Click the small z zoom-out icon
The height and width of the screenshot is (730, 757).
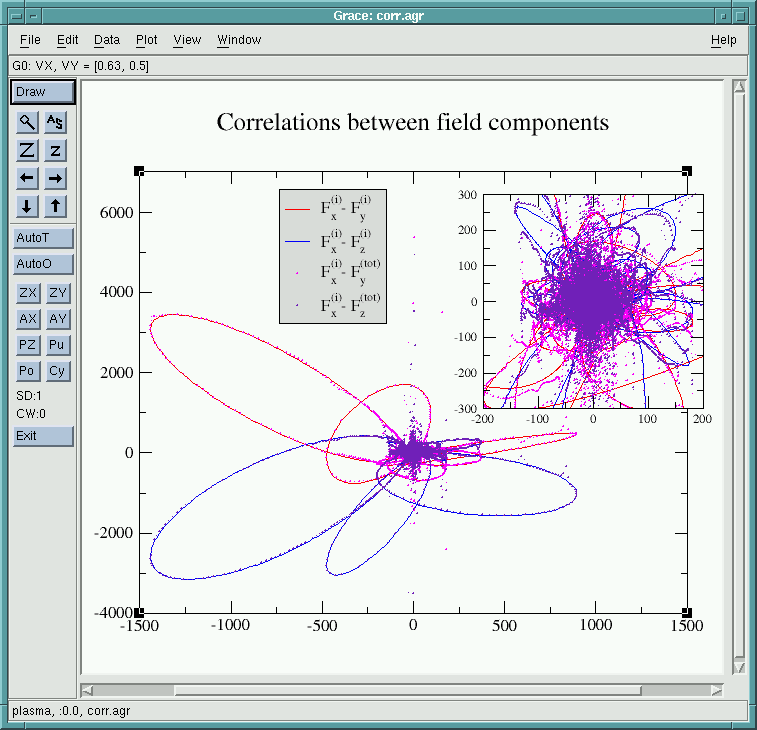[x=56, y=150]
